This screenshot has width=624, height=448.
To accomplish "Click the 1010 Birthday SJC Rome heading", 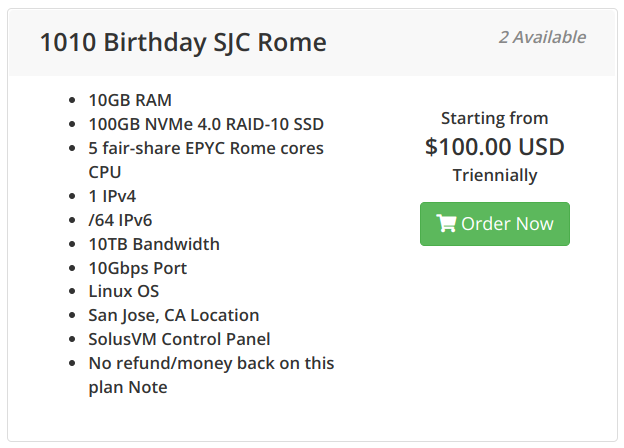I will click(x=183, y=42).
